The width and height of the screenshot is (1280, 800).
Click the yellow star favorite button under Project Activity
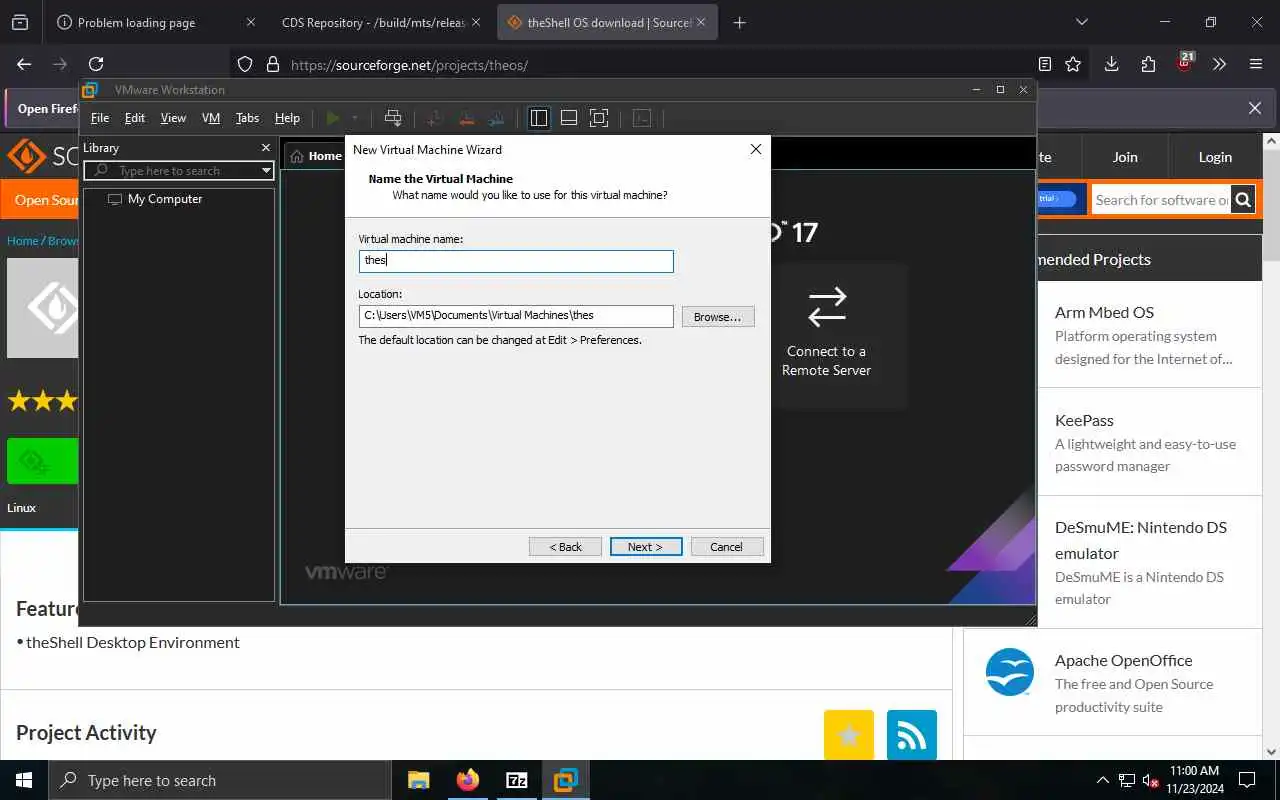(x=849, y=735)
